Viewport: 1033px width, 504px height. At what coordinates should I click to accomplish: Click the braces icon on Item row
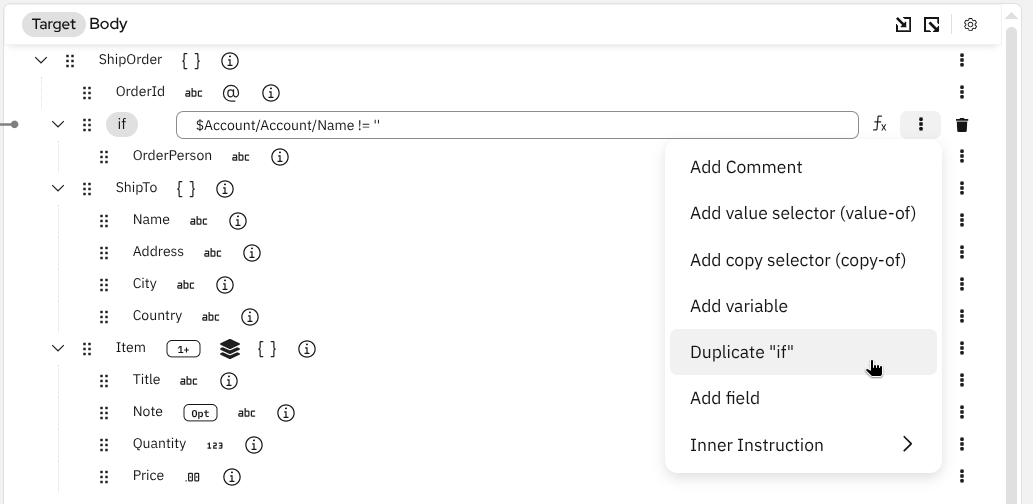[267, 349]
